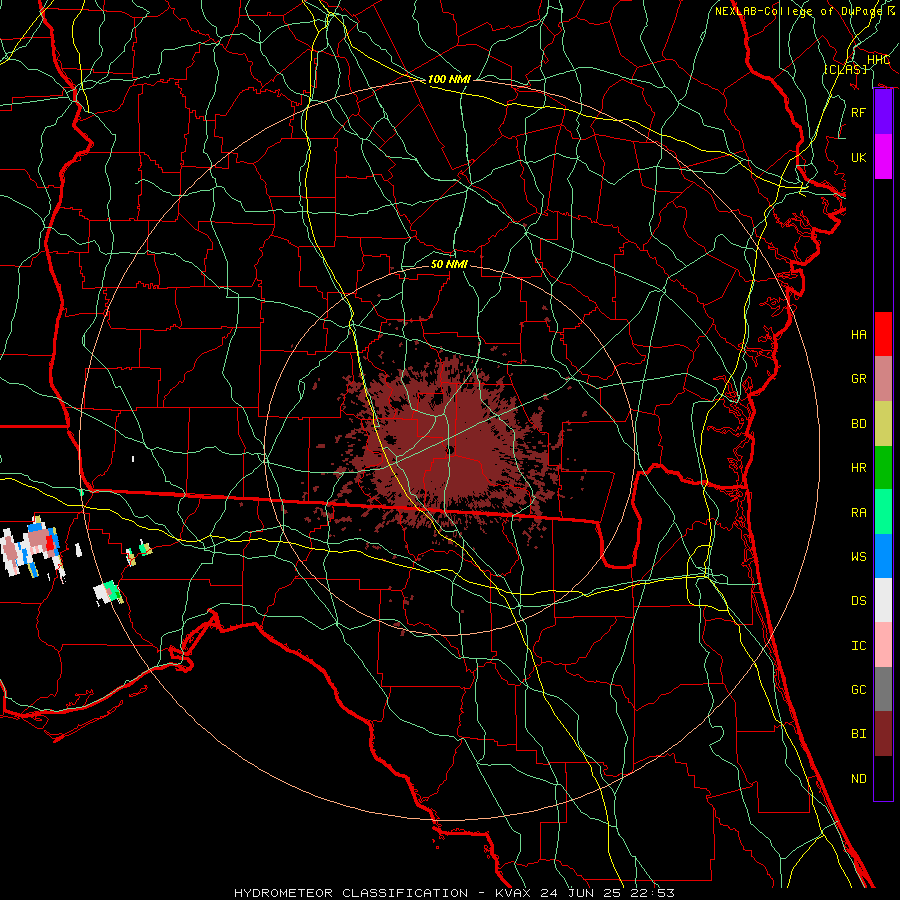Click the [CLAS] units label
Image resolution: width=900 pixels, height=900 pixels.
point(845,69)
